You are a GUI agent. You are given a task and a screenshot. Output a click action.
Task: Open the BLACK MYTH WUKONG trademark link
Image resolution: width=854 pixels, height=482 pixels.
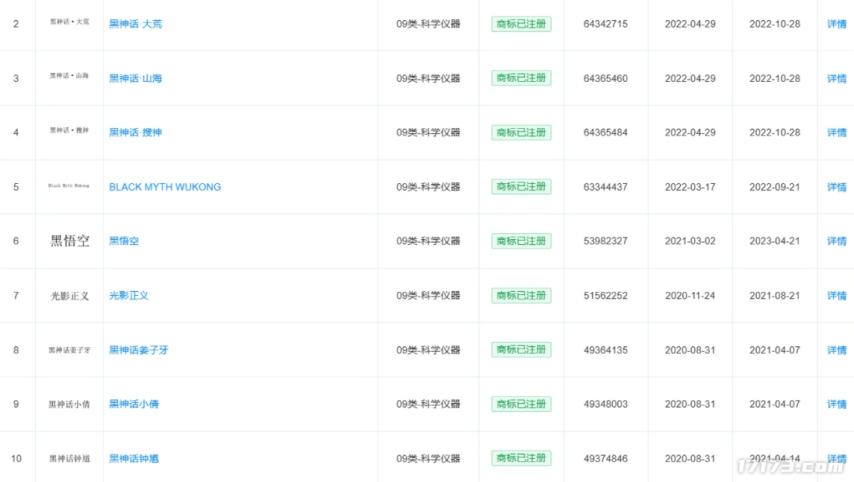tap(165, 187)
